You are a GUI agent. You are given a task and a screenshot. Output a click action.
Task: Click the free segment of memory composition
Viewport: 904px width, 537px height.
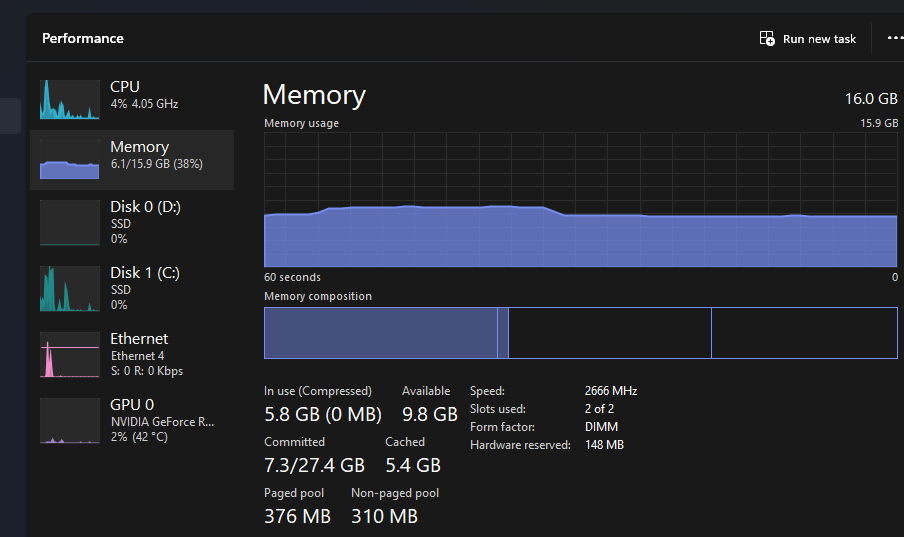(804, 333)
